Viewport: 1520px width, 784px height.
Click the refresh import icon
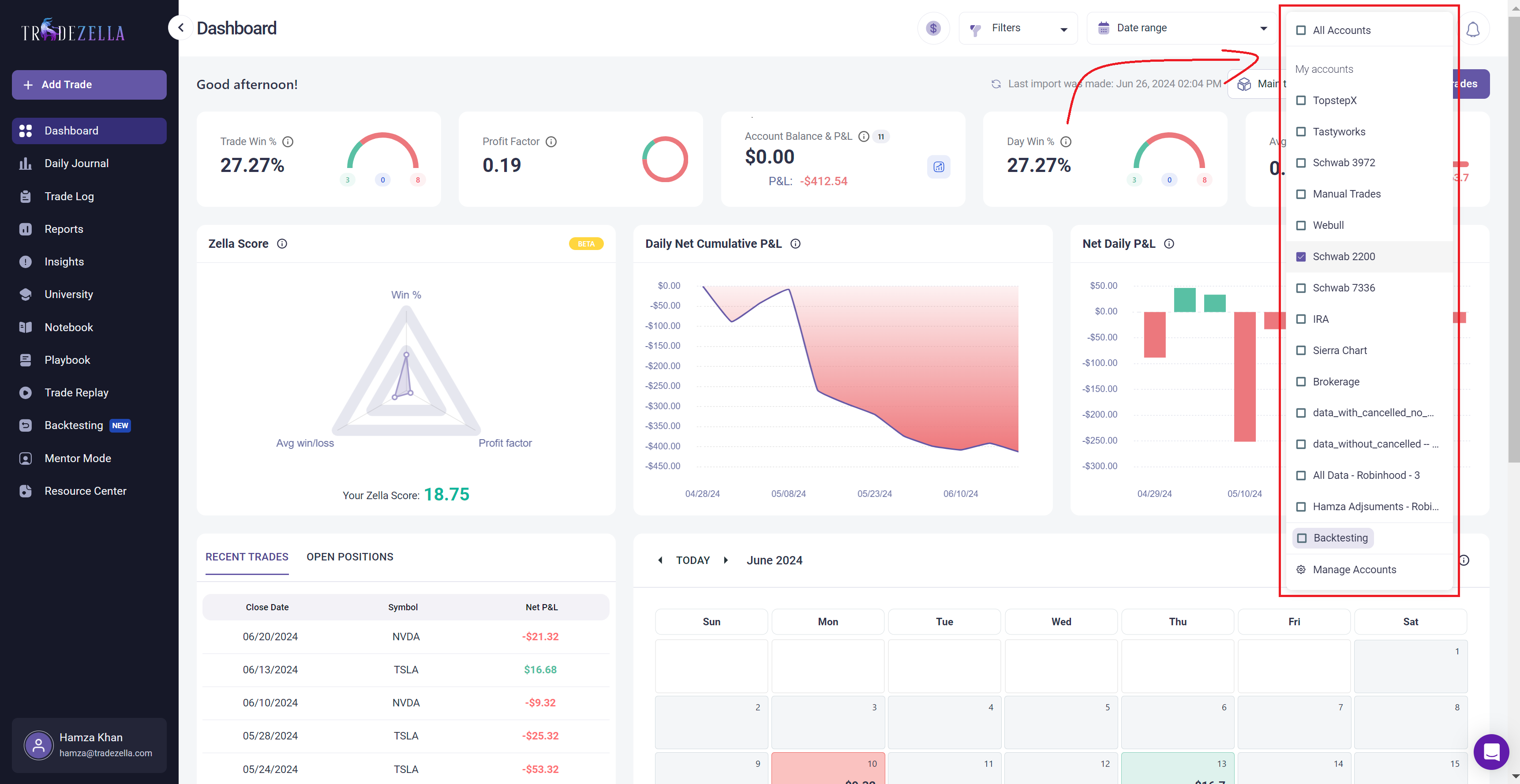[996, 84]
